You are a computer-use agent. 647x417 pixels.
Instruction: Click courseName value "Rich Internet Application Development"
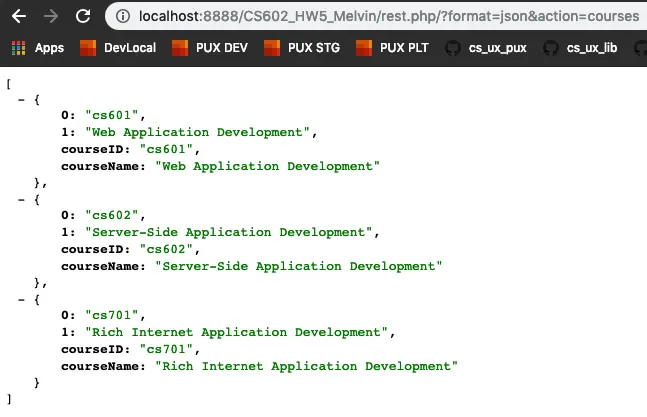(307, 366)
